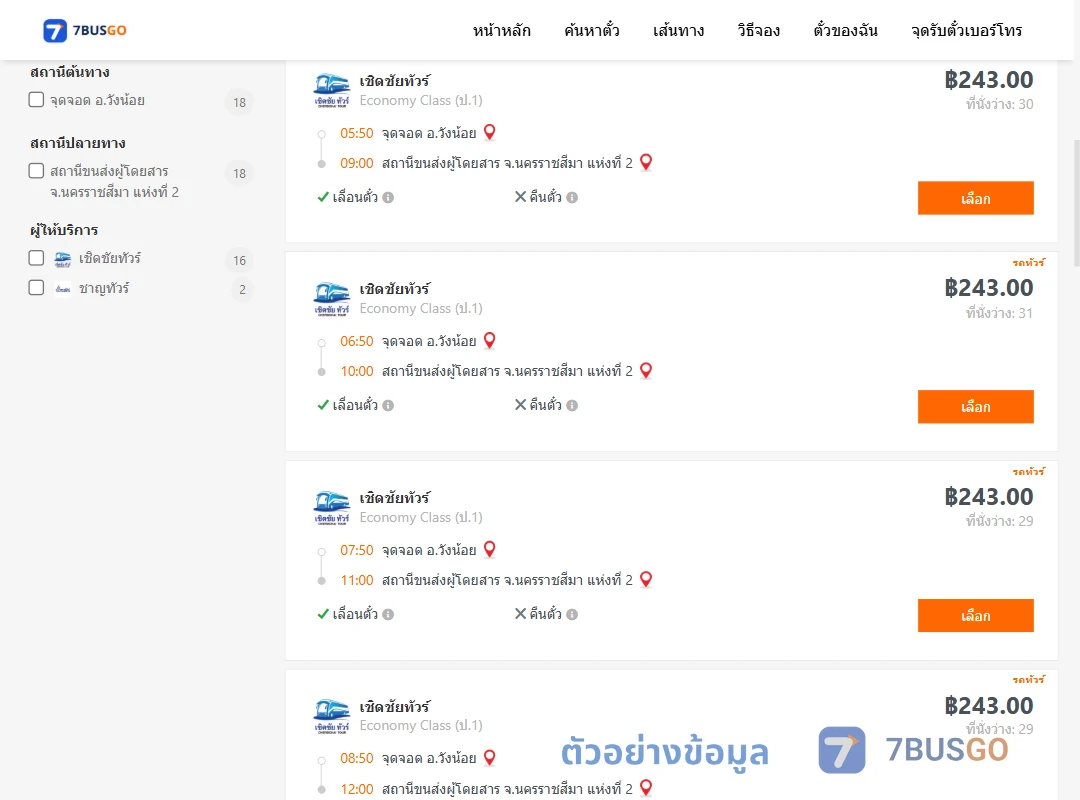Go to เส้นทาง in the navigation
The image size is (1080, 800).
(678, 30)
